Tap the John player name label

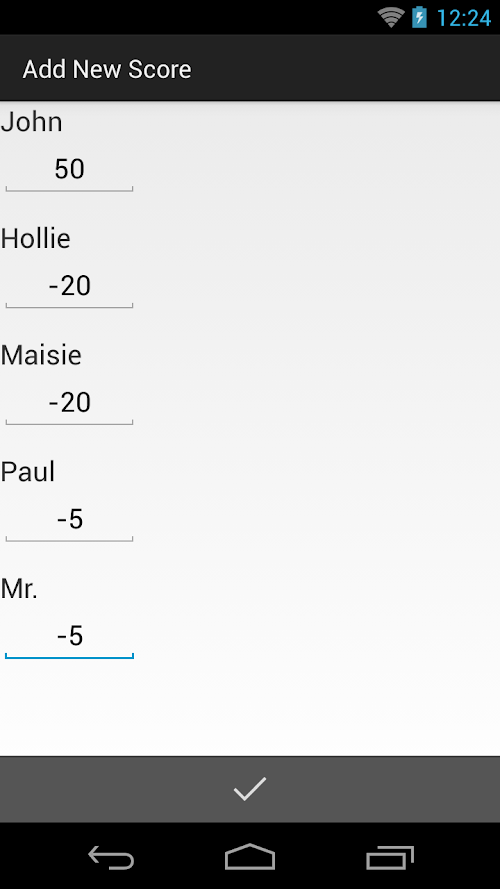click(31, 122)
